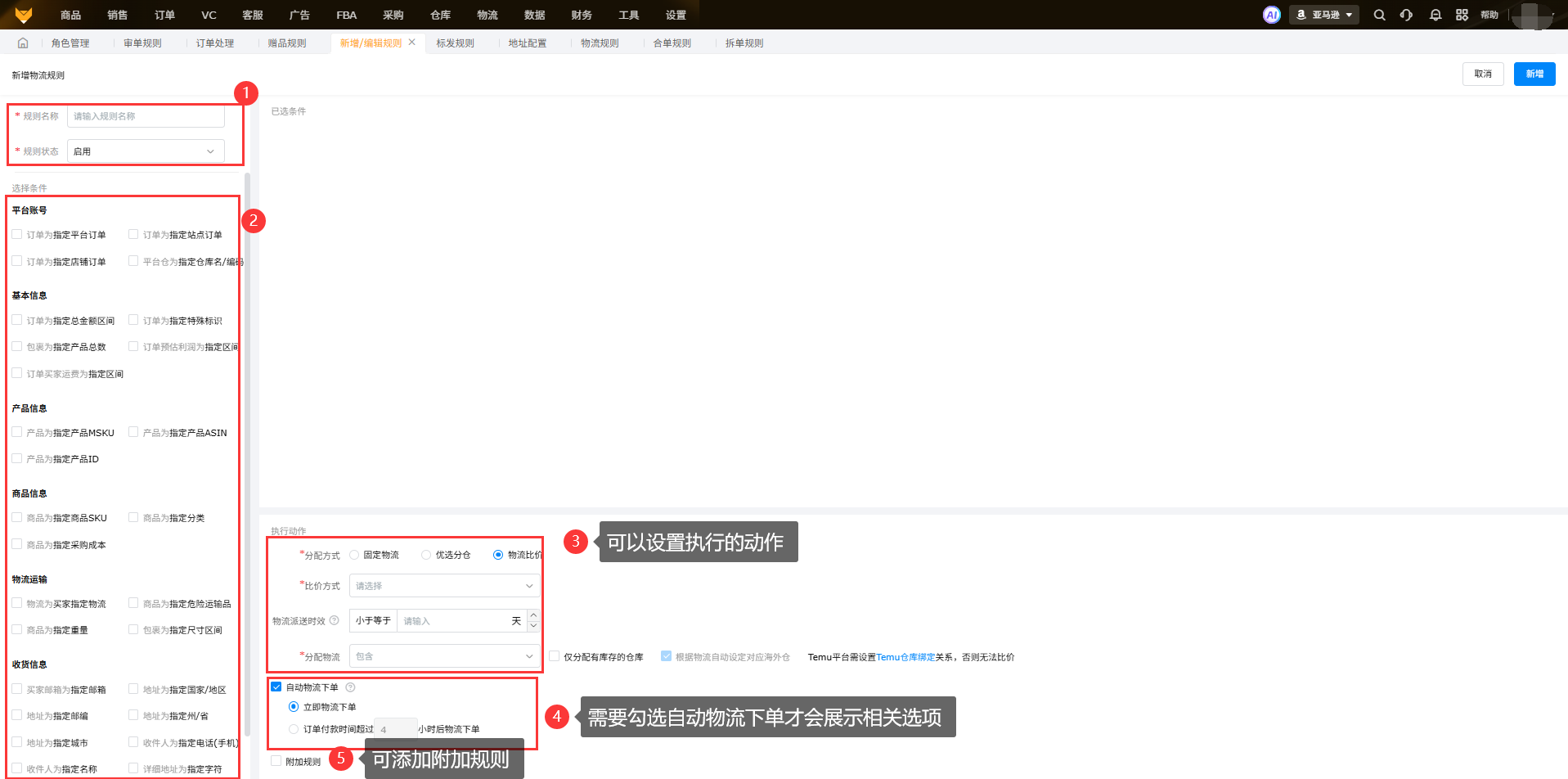This screenshot has height=779, width=1568.
Task: Open the 分配物流 dropdown
Action: pos(444,656)
